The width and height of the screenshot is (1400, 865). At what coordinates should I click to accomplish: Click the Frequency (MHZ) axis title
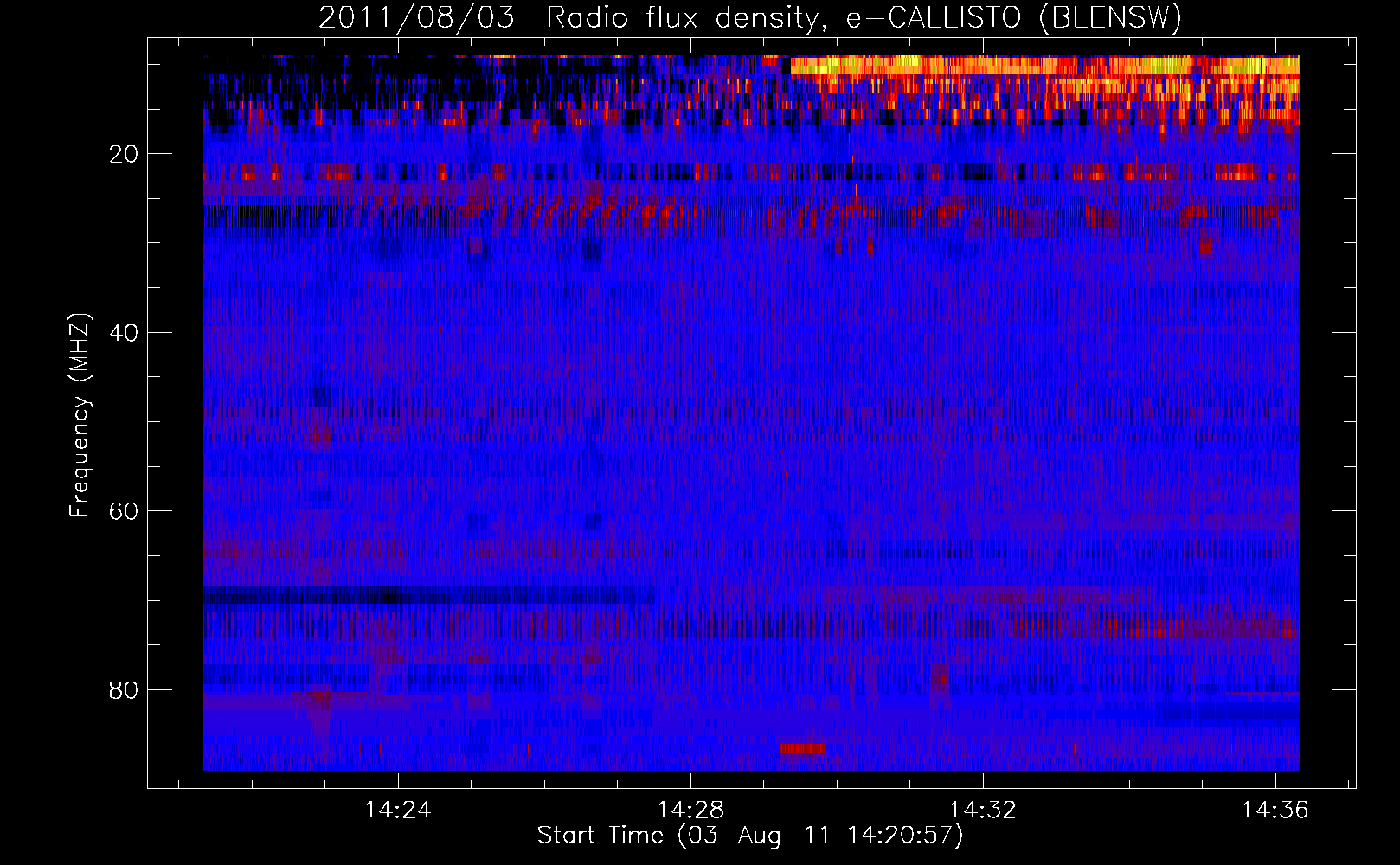coord(80,415)
